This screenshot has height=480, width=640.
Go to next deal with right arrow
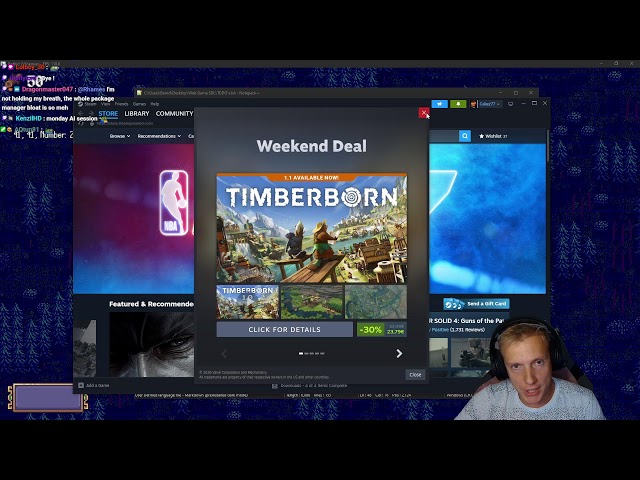pyautogui.click(x=399, y=353)
